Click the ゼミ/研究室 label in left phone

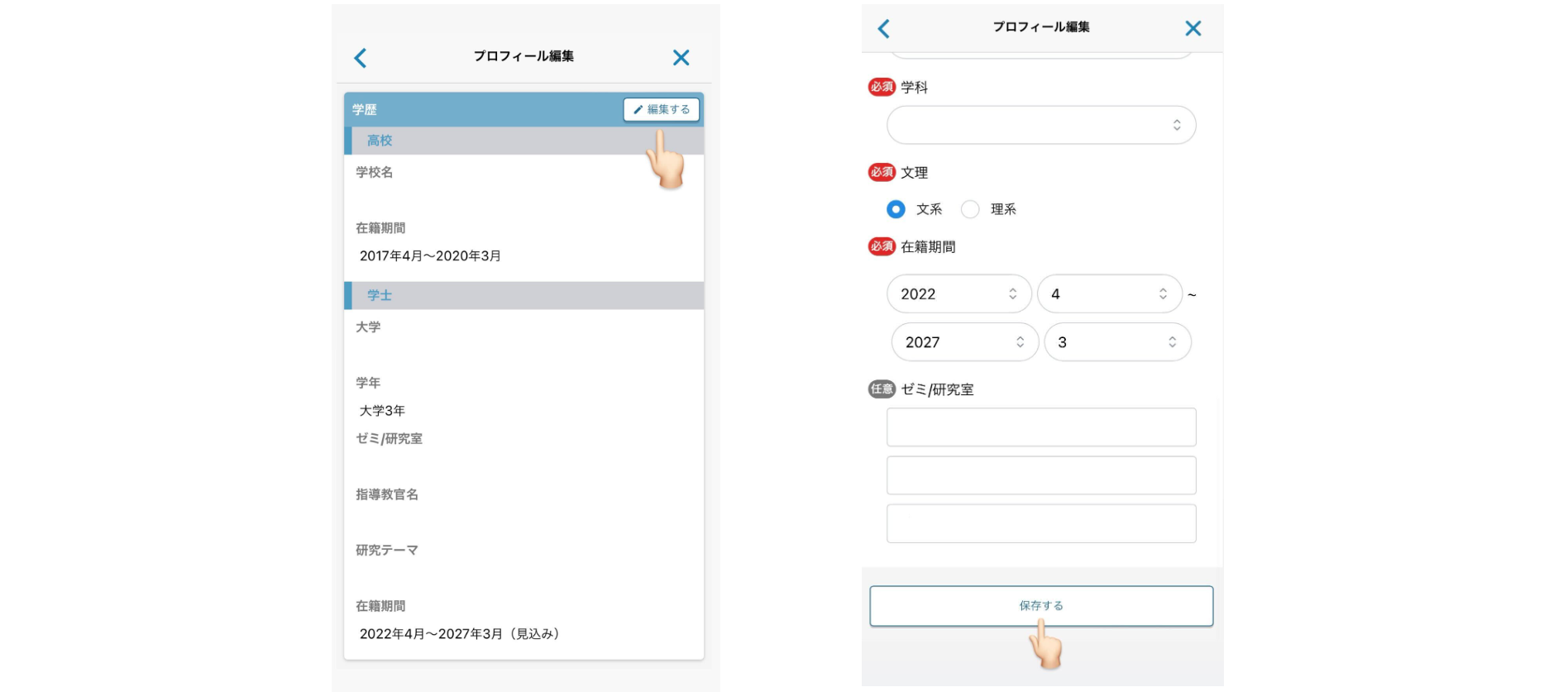pyautogui.click(x=389, y=438)
